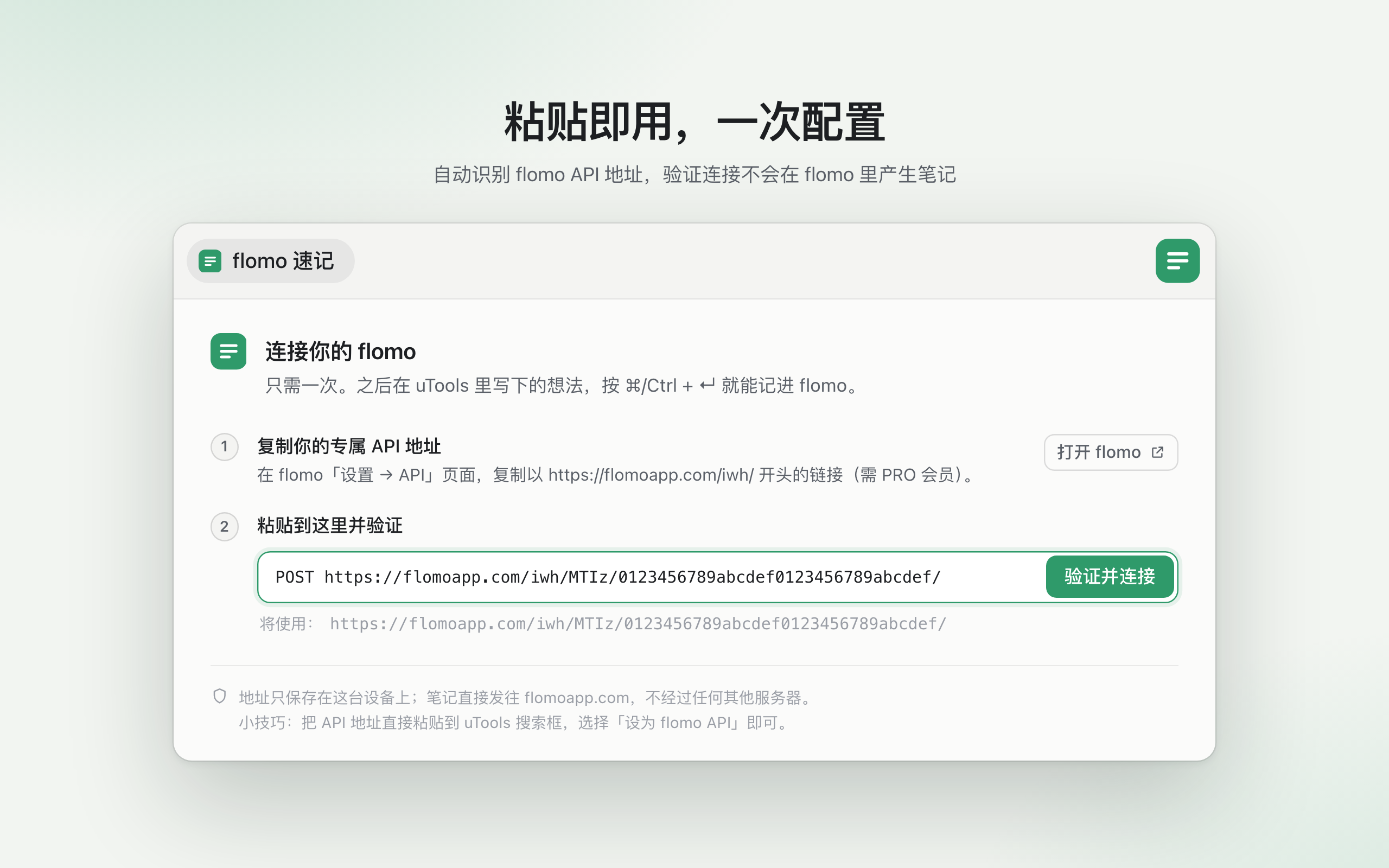Click the step title 复制你的专属 API 地址
Screen dimensions: 1389x868
click(349, 446)
